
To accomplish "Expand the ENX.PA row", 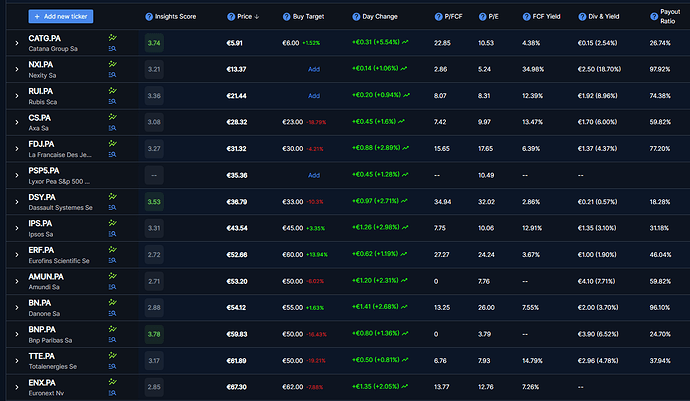I will pyautogui.click(x=17, y=387).
